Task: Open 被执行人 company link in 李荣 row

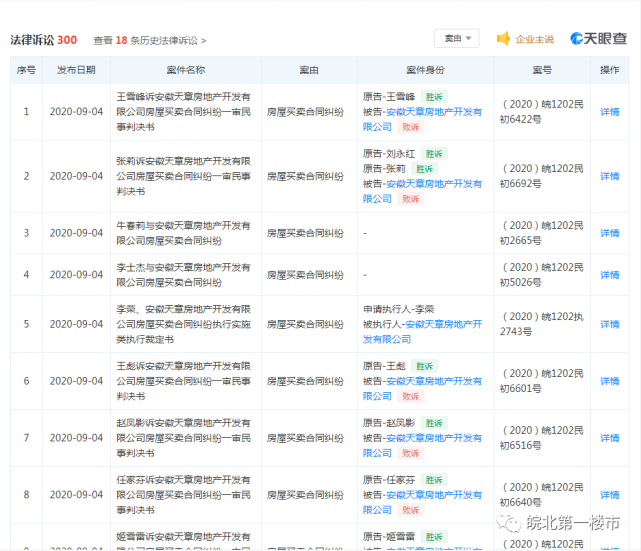Action: tap(423, 331)
